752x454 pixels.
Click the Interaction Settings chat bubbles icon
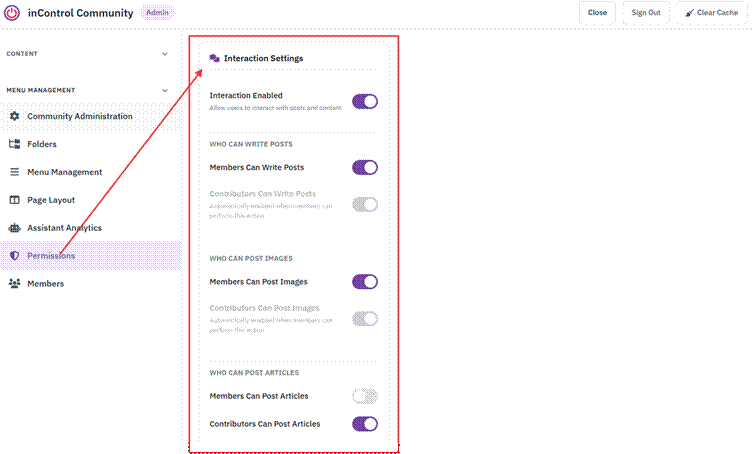pyautogui.click(x=214, y=58)
